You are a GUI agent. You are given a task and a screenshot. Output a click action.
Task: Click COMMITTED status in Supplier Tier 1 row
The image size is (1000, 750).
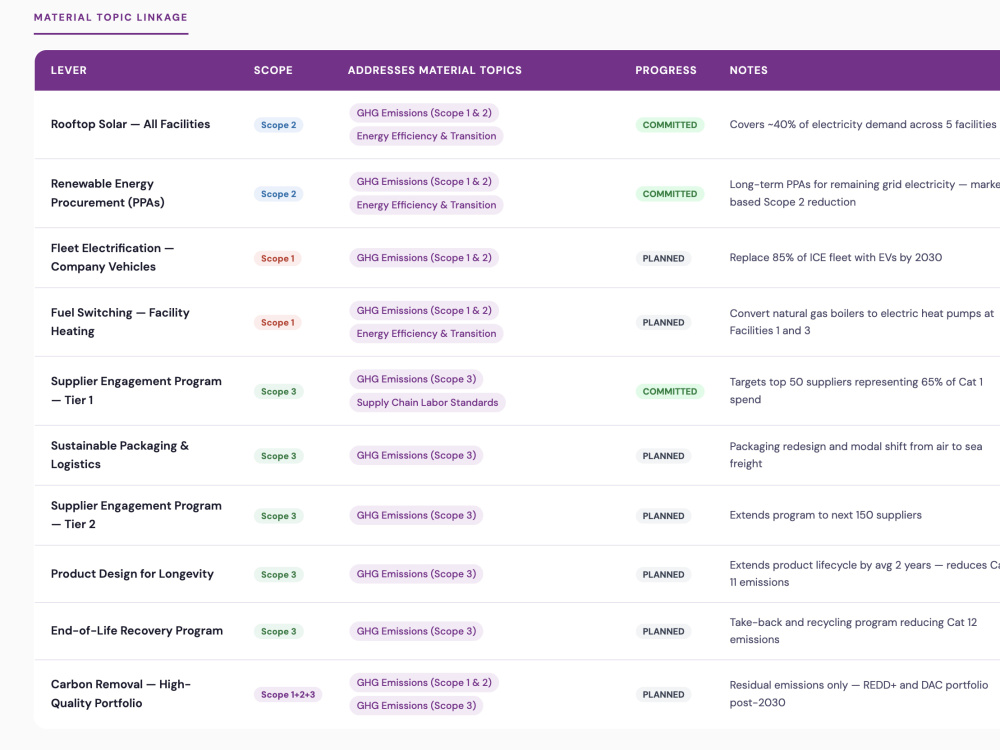click(x=670, y=392)
